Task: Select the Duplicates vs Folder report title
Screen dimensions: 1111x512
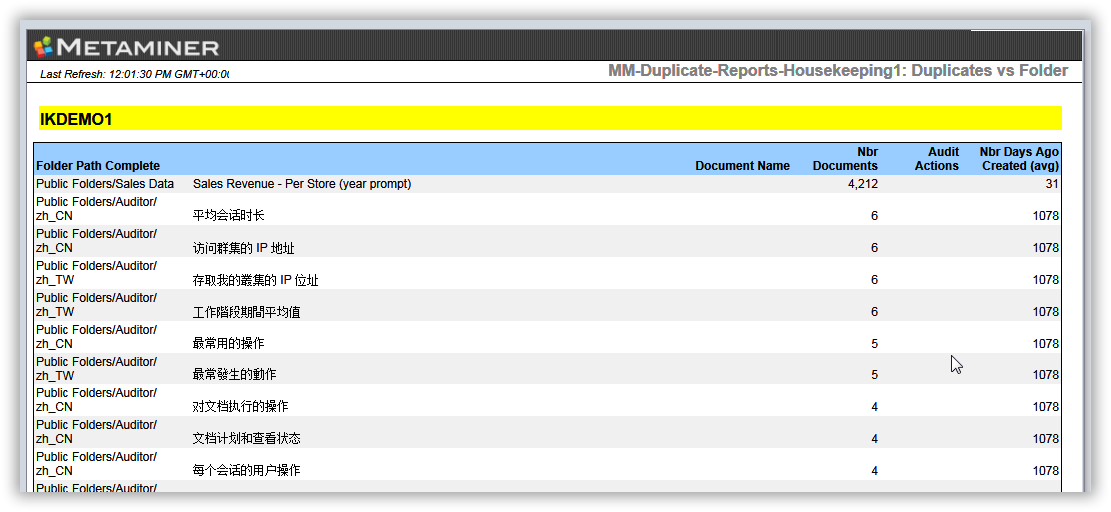Action: click(838, 71)
